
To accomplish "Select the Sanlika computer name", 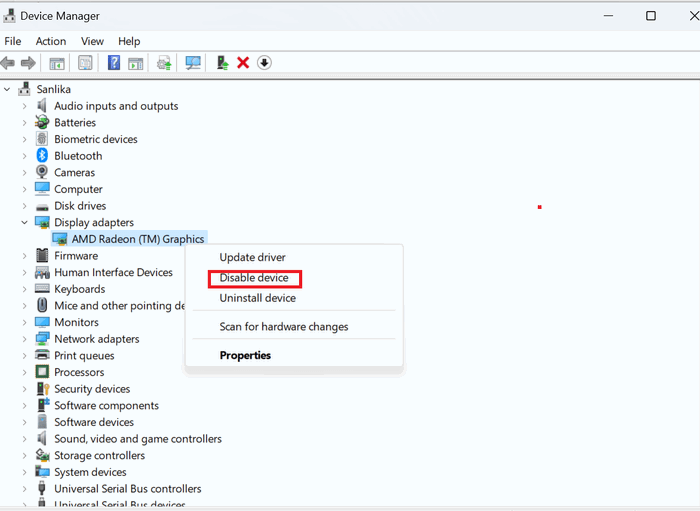I will point(54,89).
